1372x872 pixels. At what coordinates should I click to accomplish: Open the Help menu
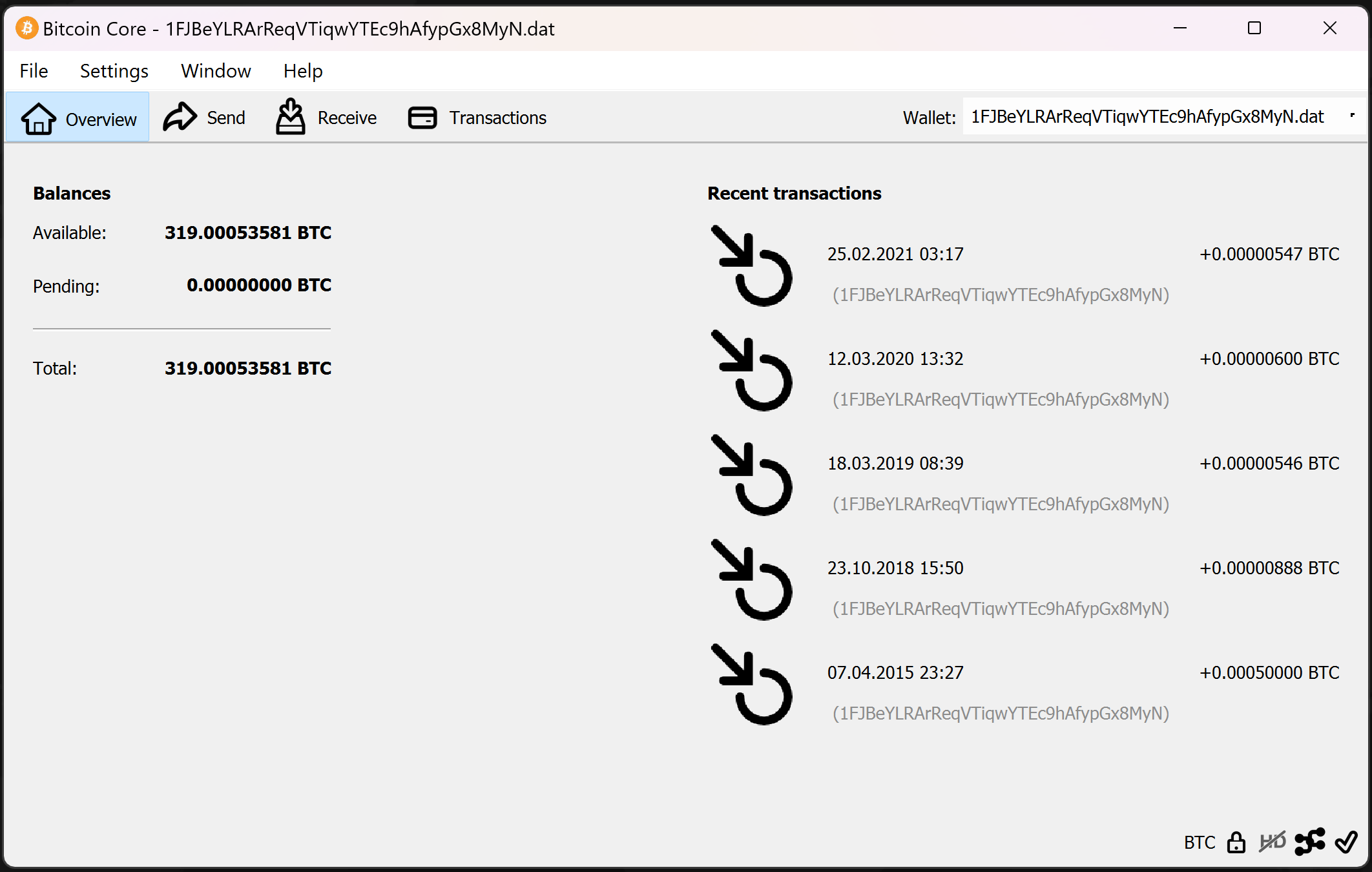[302, 71]
